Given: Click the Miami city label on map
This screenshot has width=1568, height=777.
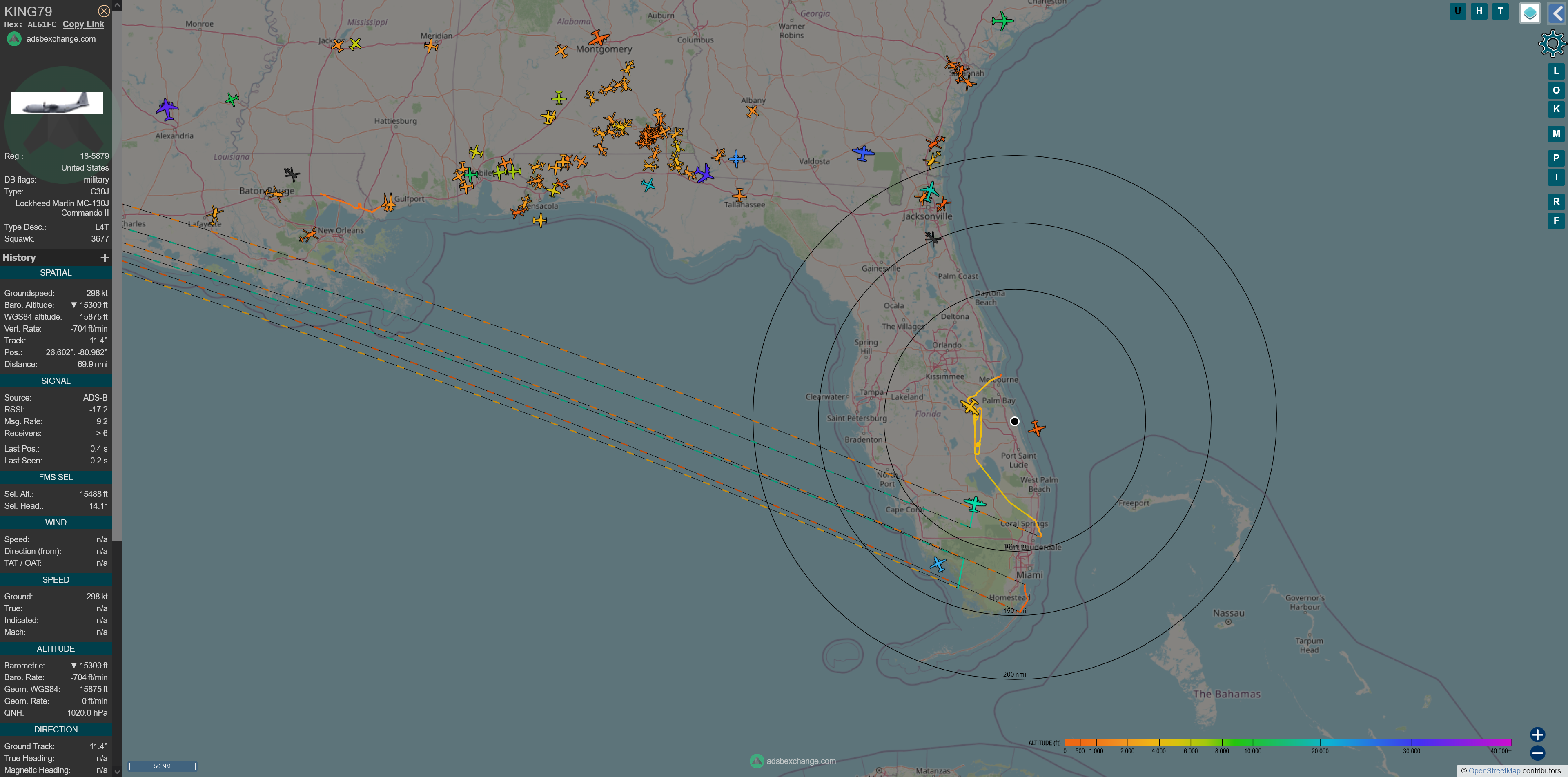Looking at the screenshot, I should (x=1029, y=575).
